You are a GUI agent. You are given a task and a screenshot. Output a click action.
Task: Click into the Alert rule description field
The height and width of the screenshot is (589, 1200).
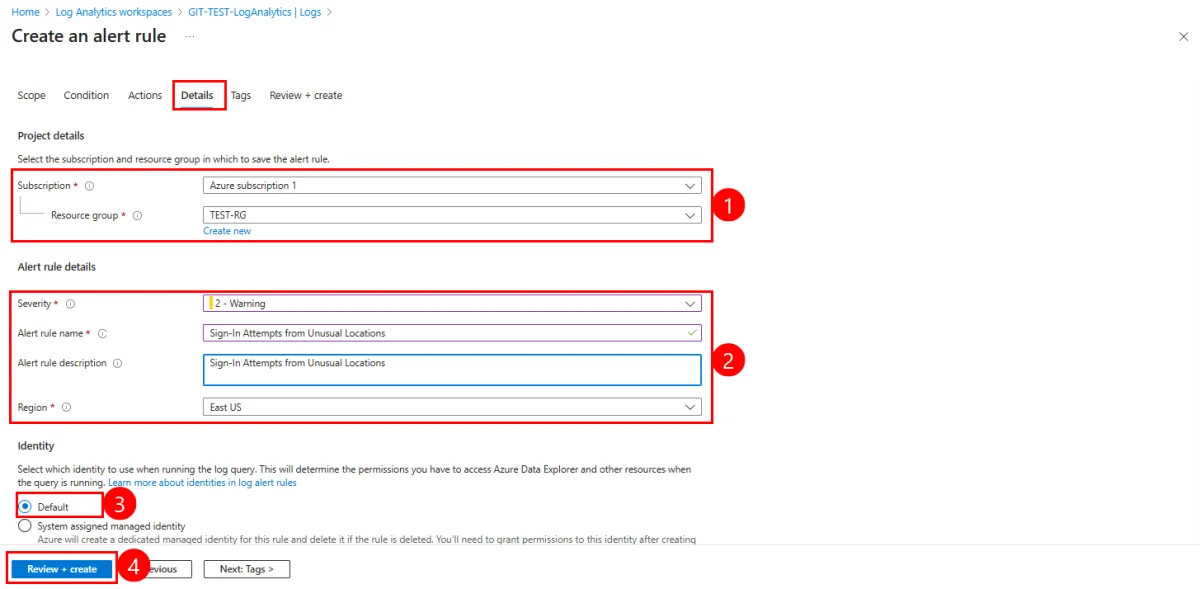[451, 370]
